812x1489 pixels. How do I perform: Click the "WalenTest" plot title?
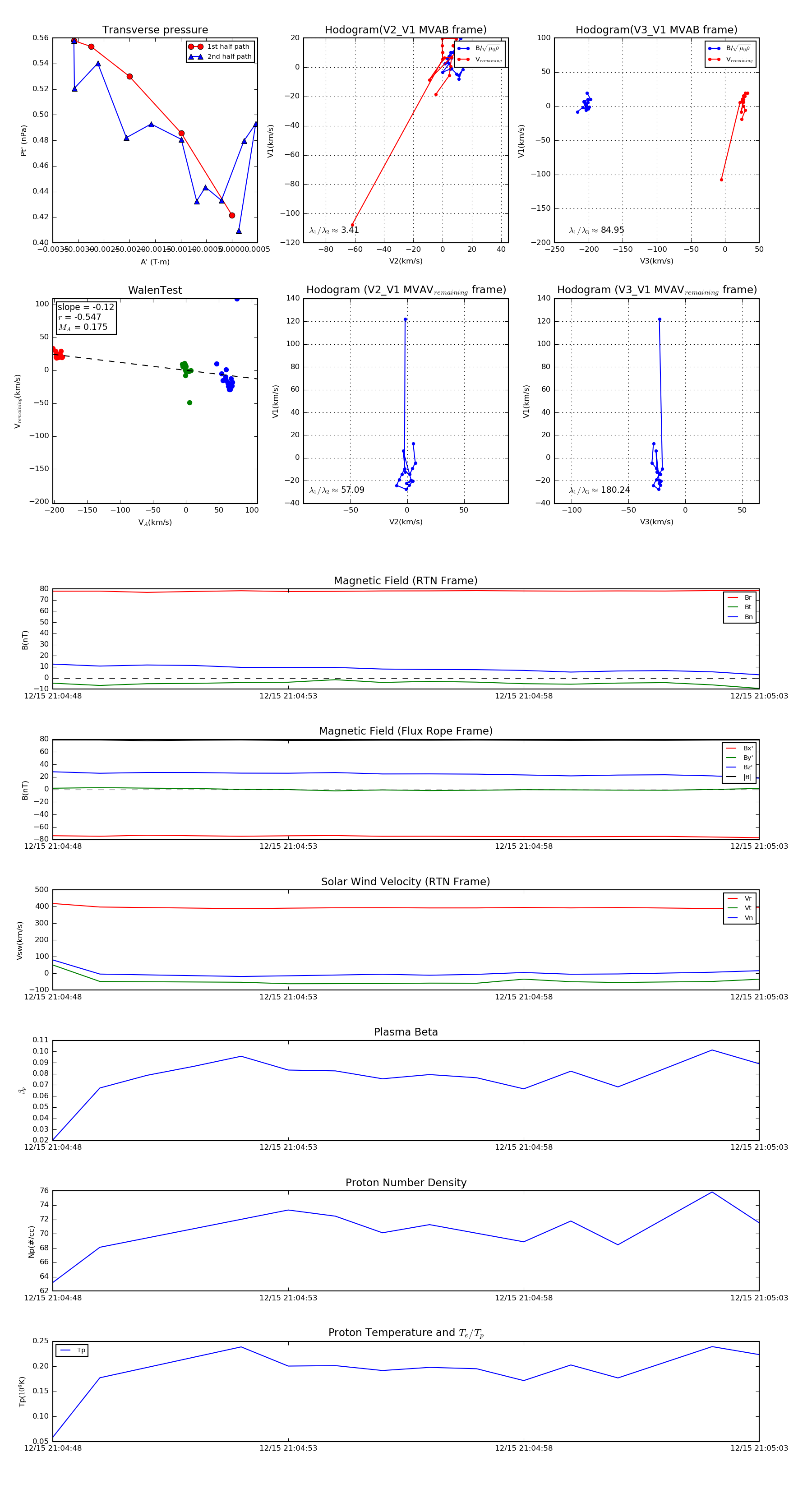[x=155, y=290]
